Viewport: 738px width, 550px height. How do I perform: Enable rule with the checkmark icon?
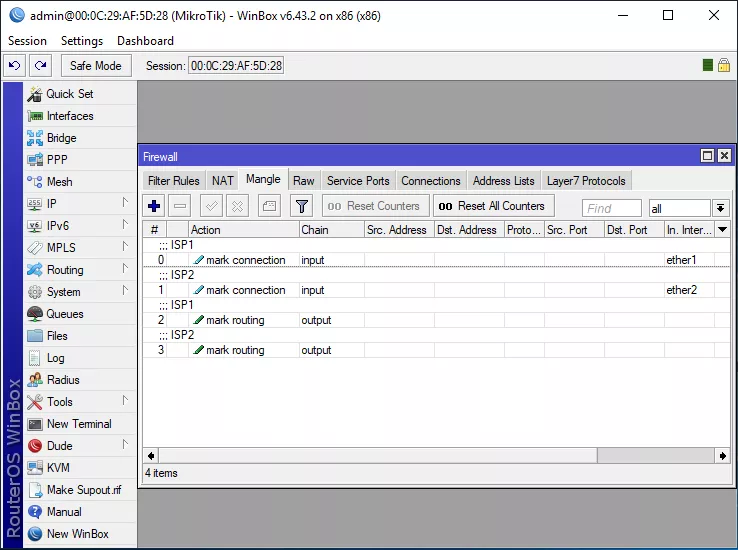[x=211, y=206]
